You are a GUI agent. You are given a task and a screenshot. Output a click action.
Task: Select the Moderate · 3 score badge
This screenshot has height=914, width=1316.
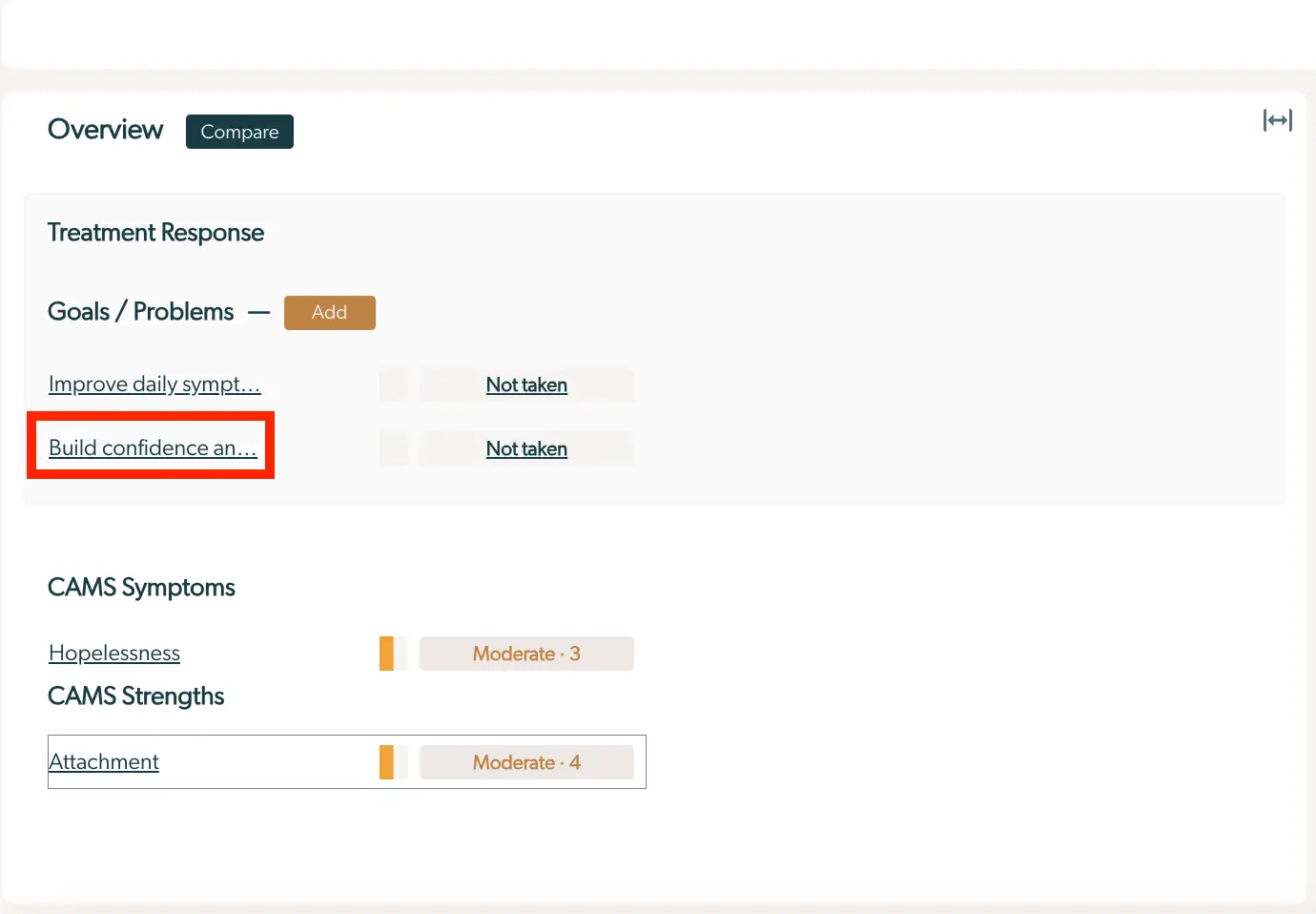click(526, 654)
